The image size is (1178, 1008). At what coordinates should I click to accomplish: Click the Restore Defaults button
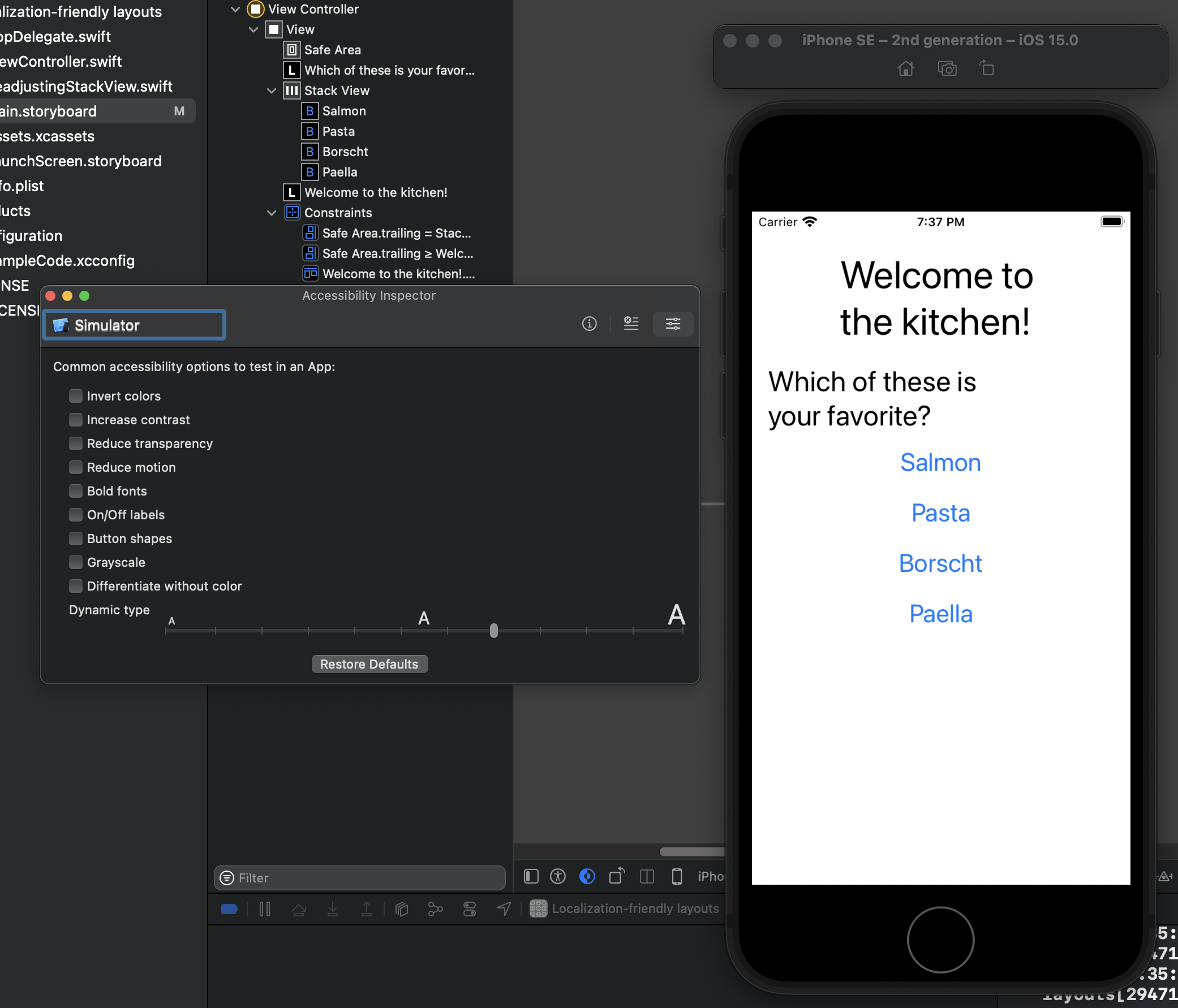[369, 664]
